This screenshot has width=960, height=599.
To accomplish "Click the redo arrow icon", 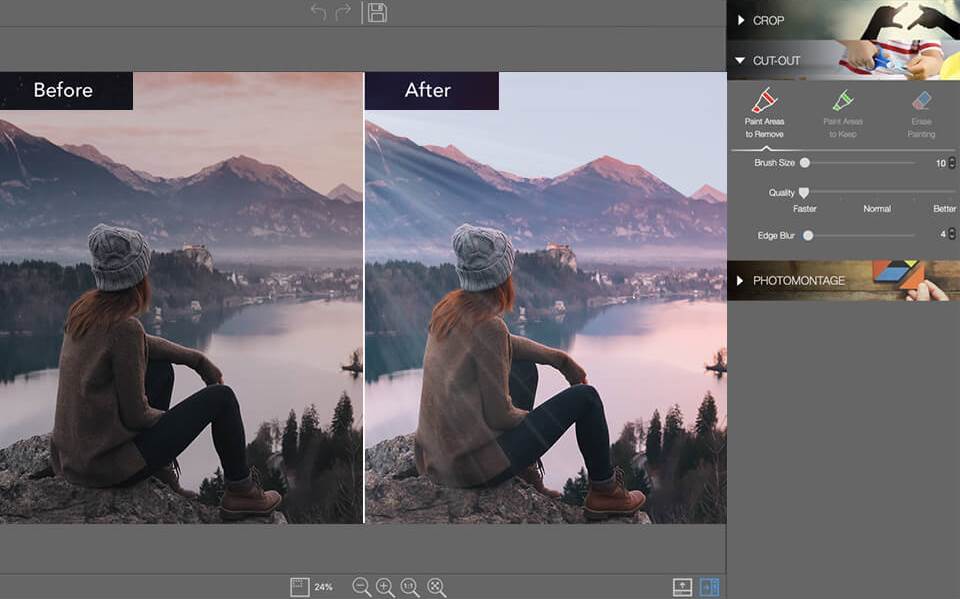I will tap(344, 12).
